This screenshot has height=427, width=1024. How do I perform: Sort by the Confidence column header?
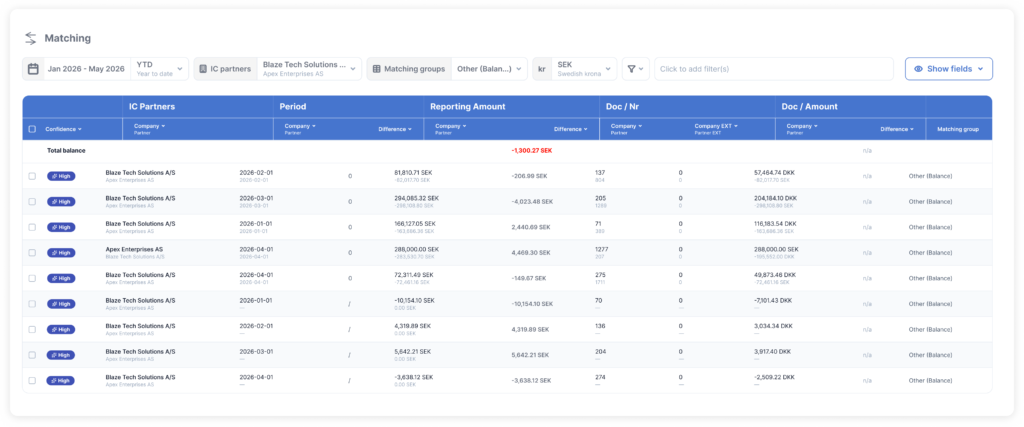tap(63, 129)
